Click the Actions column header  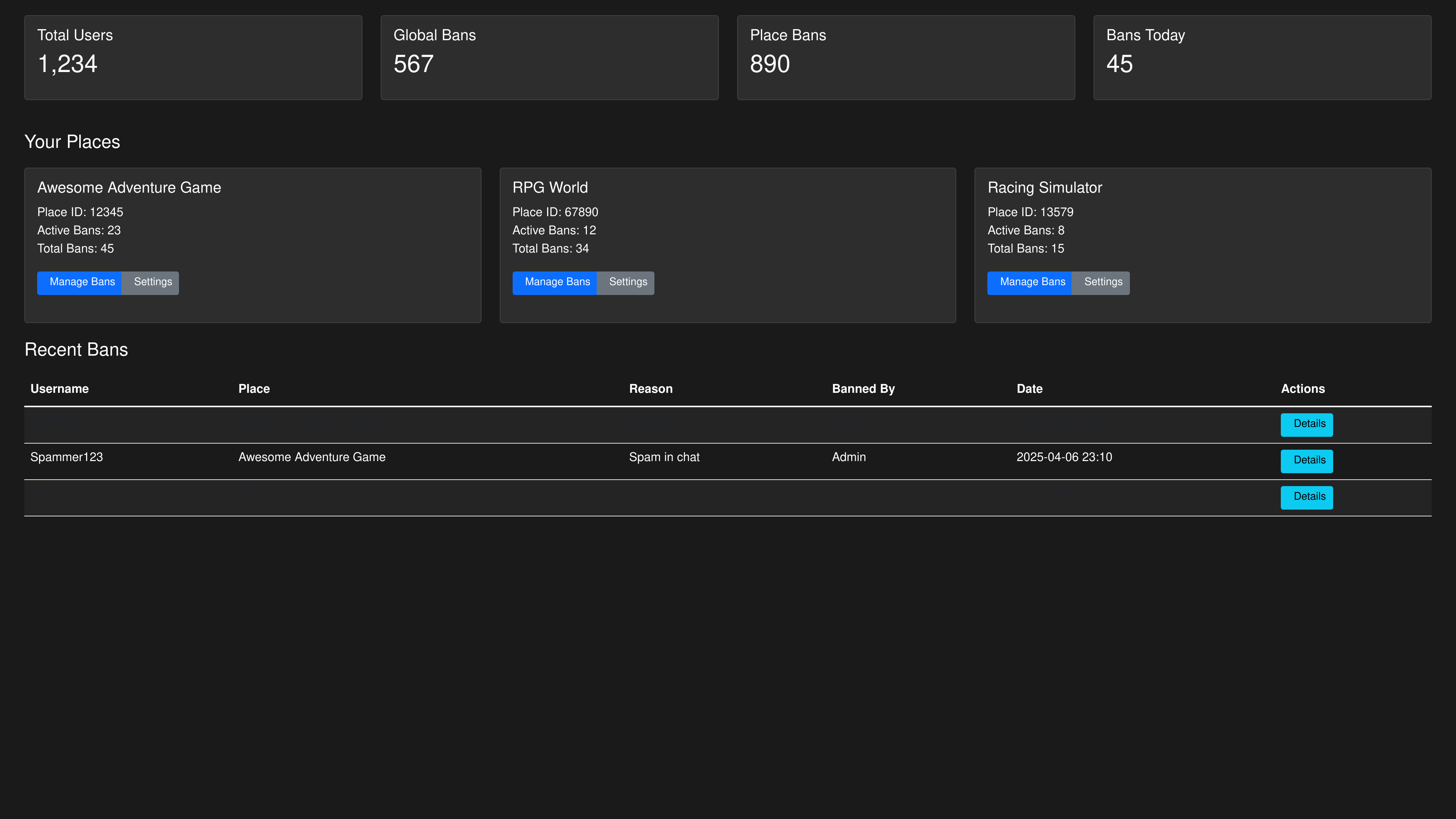point(1303,389)
